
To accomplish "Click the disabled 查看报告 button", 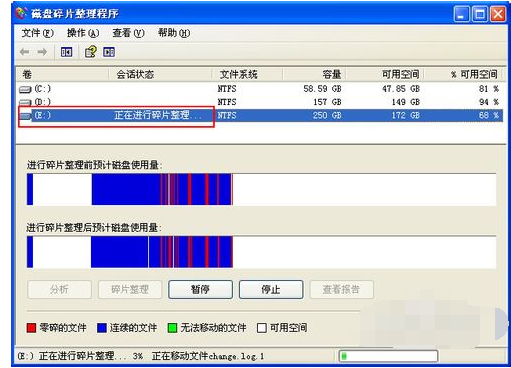I will 342,289.
